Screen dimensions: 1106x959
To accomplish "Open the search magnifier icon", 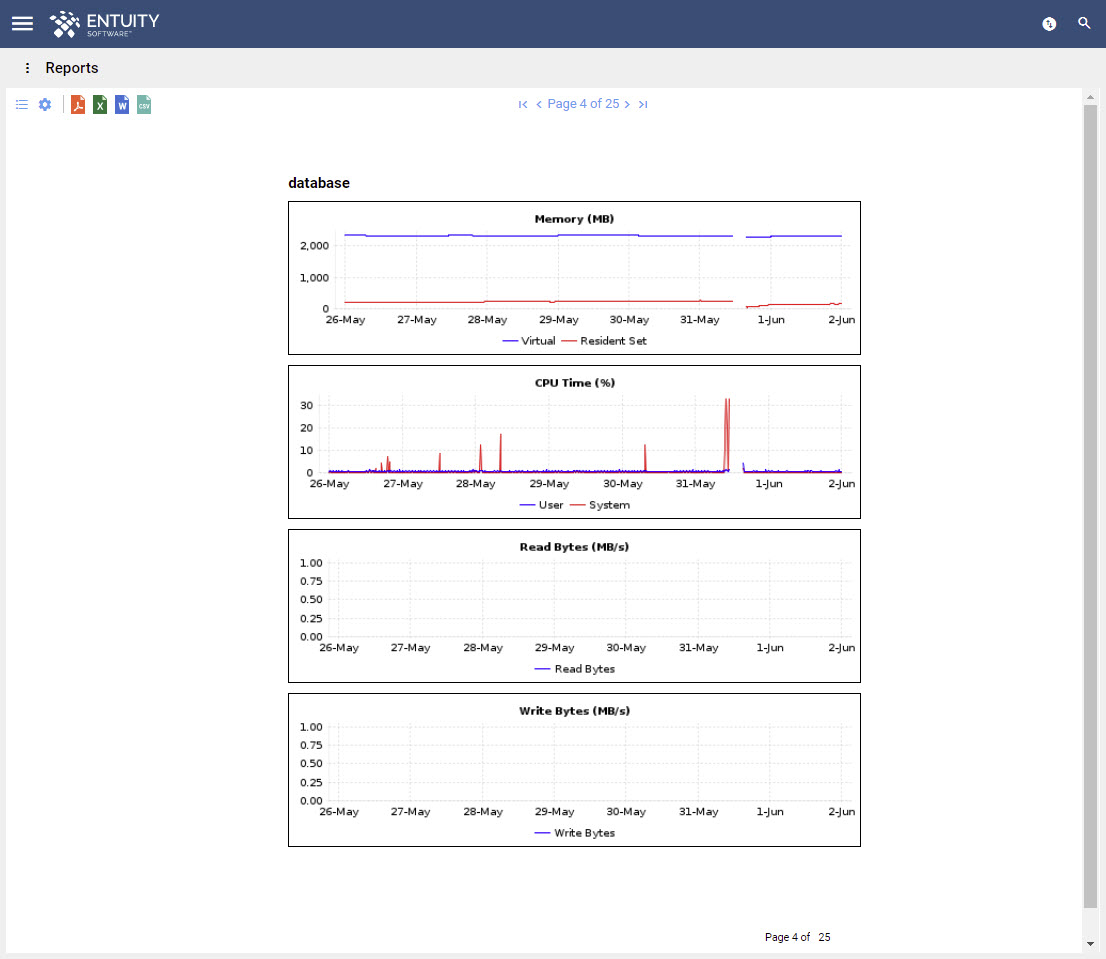I will coord(1084,23).
